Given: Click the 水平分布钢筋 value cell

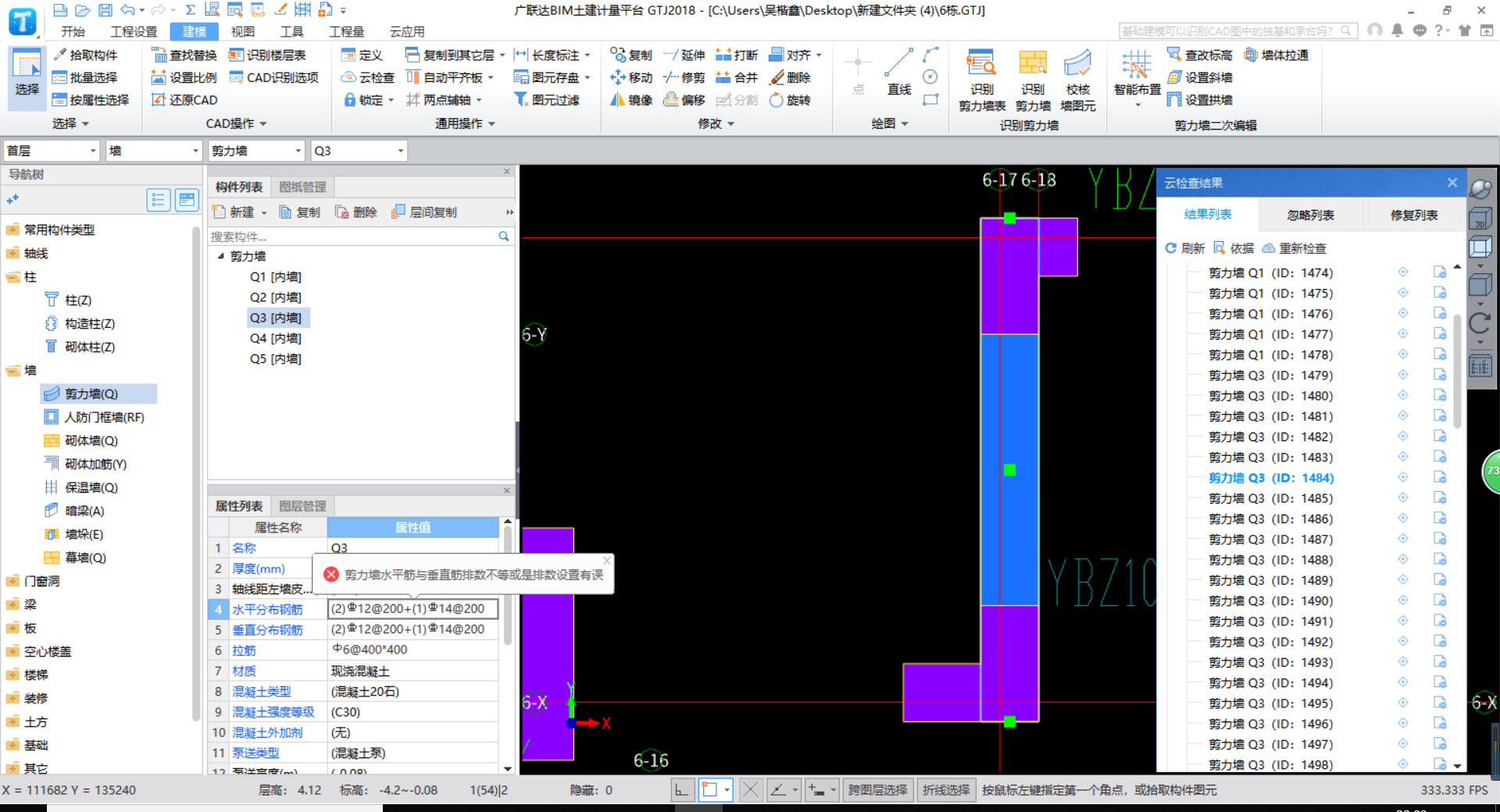Looking at the screenshot, I should [412, 608].
